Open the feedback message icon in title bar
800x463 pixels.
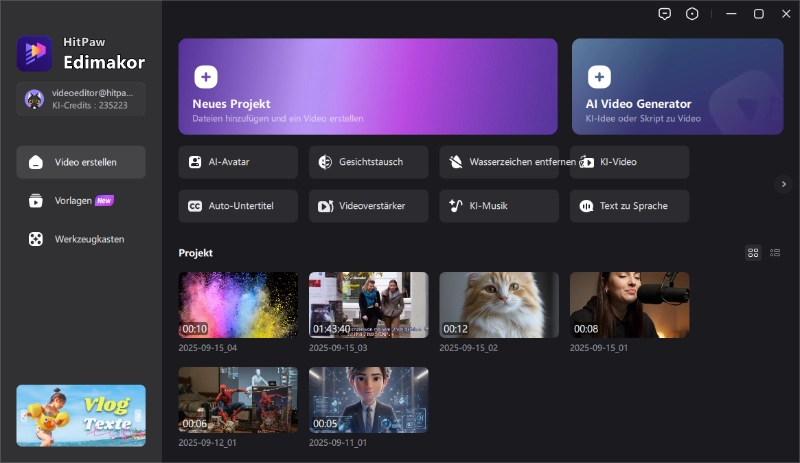coord(664,14)
